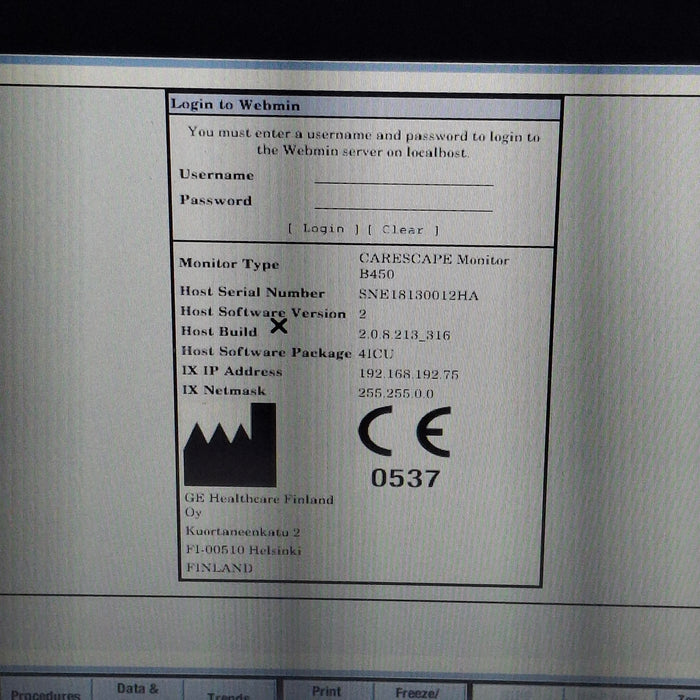Viewport: 700px width, 700px height.
Task: Click GE Healthcare Finland Oy text
Action: tap(259, 505)
